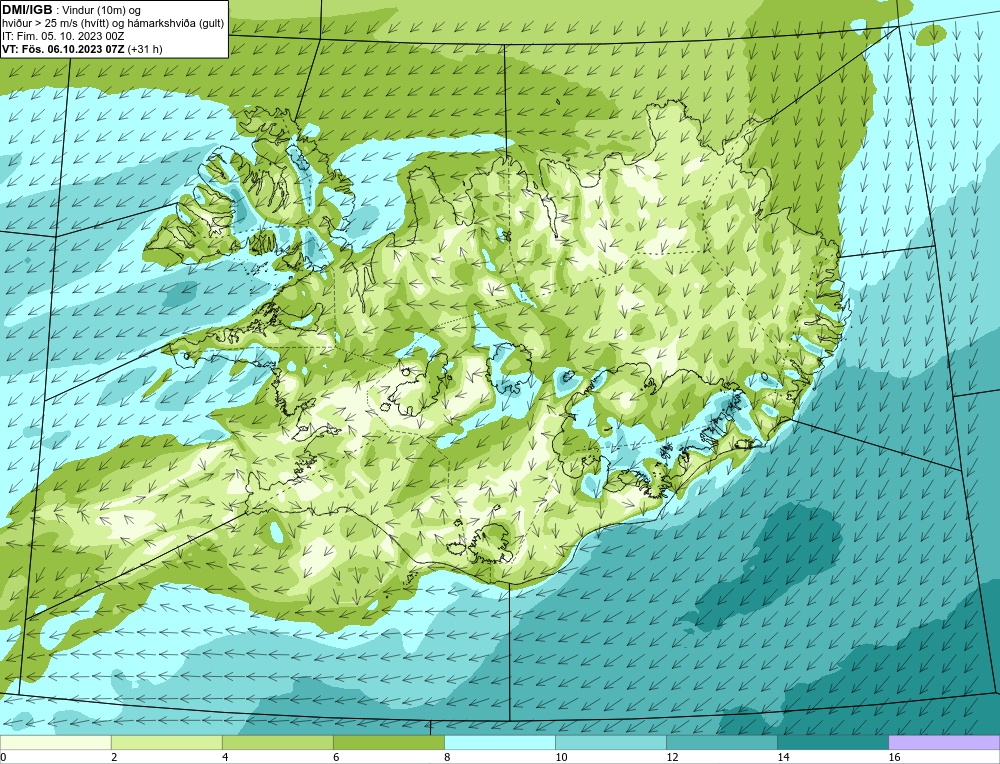
Task: Click the 'VT: Fös. 06.10.2023 07Z' line
Action: tap(64, 49)
